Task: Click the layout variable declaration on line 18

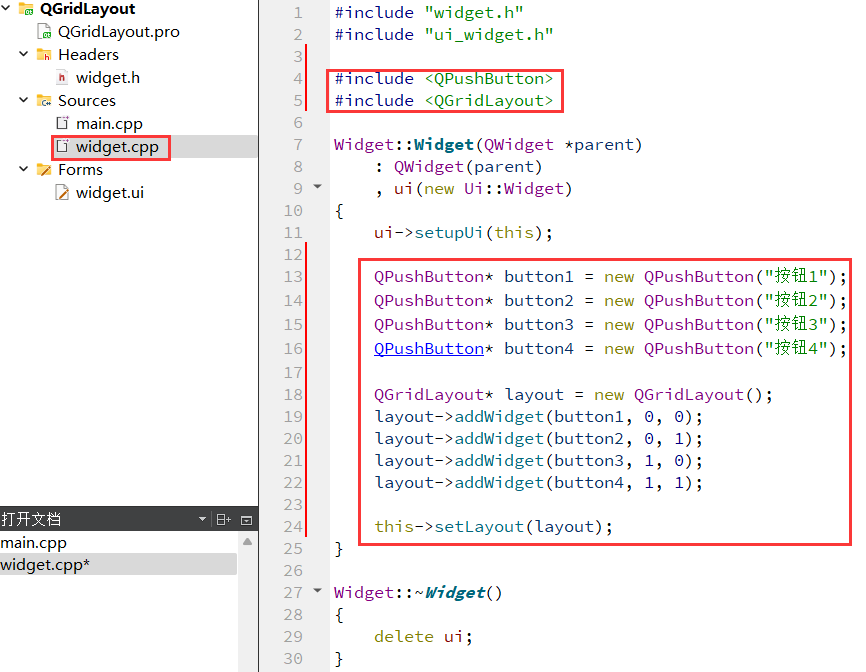Action: point(534,395)
